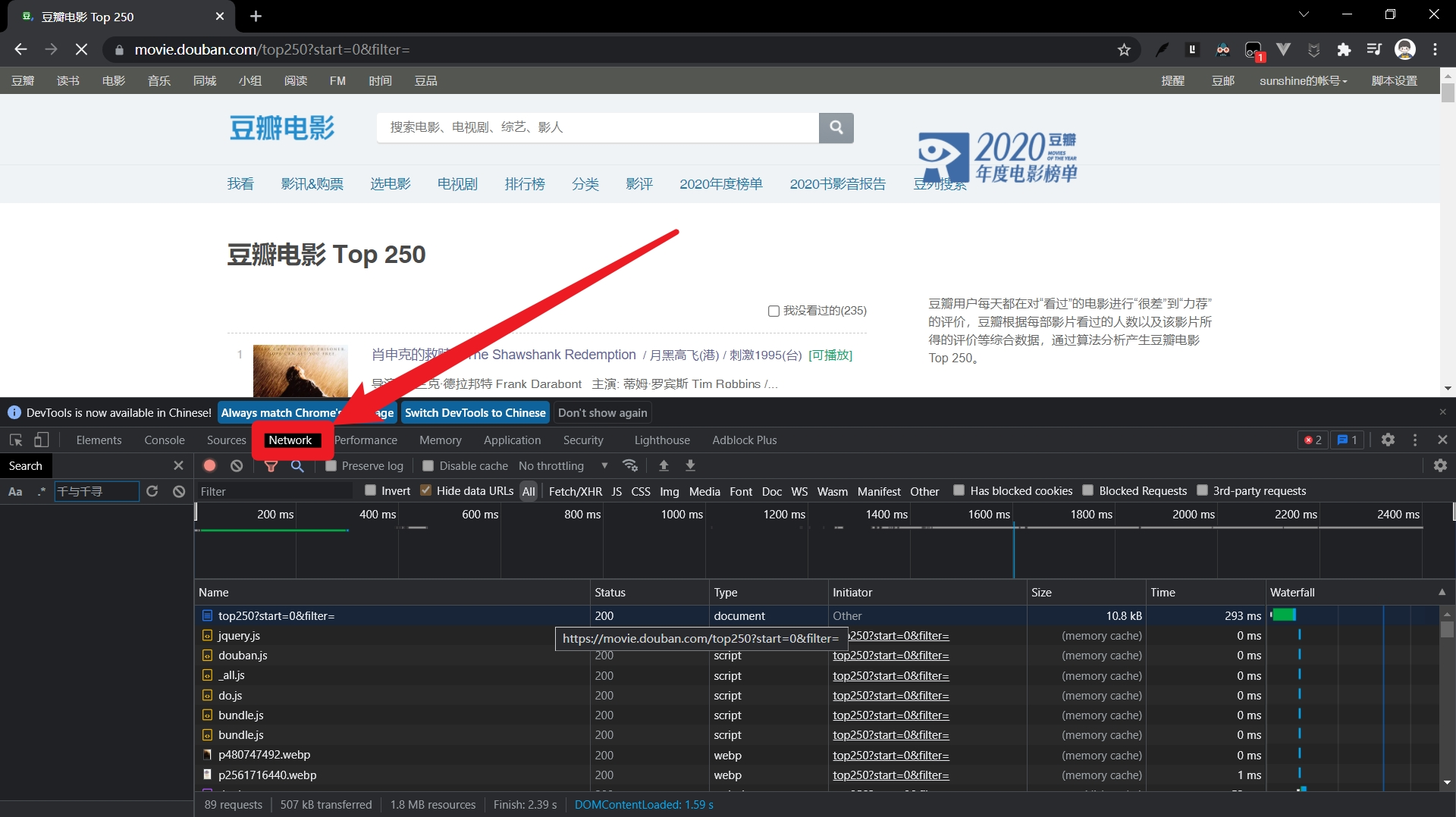
Task: Close the Search sidebar pane
Action: (x=178, y=465)
